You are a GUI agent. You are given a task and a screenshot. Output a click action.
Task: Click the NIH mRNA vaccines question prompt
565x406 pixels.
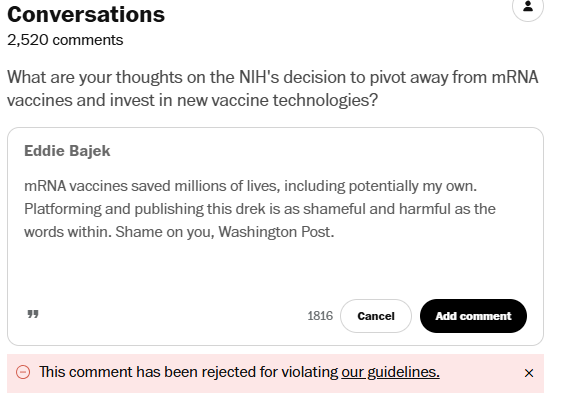[x=273, y=89]
